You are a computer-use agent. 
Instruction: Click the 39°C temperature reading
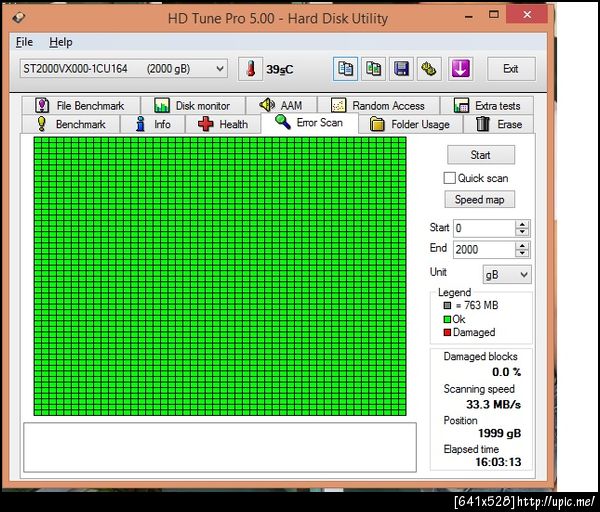(x=280, y=70)
